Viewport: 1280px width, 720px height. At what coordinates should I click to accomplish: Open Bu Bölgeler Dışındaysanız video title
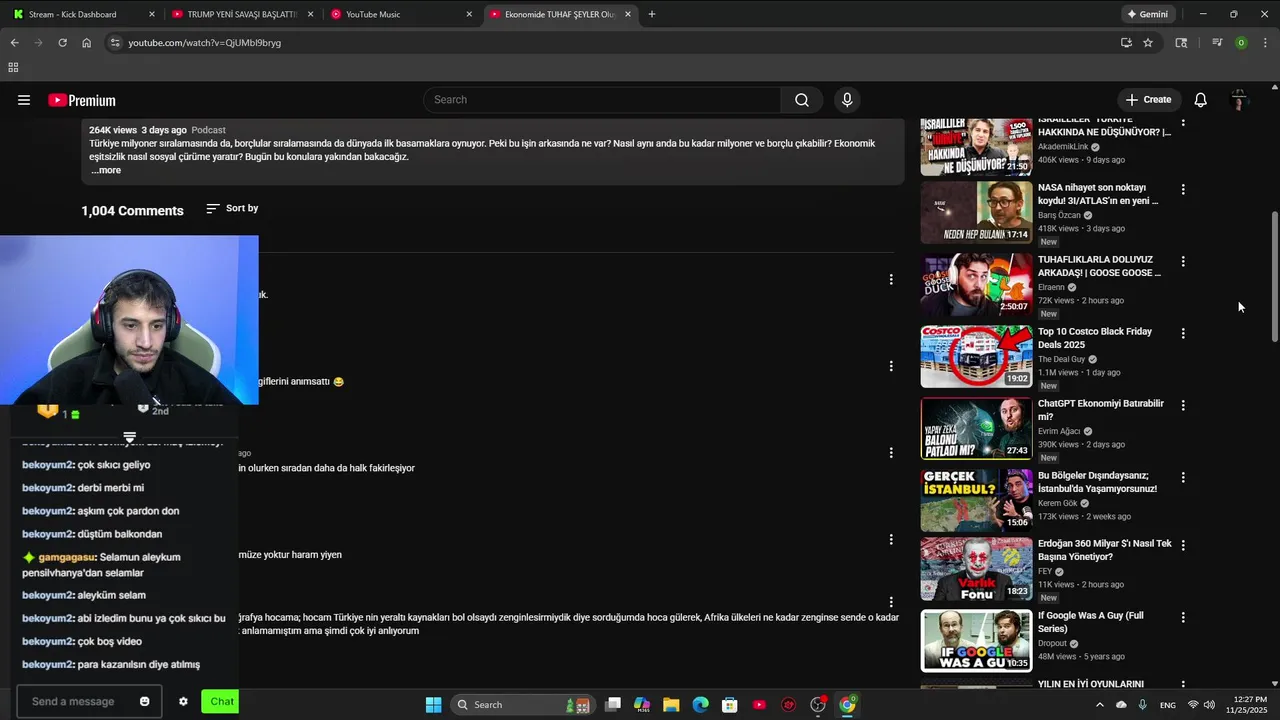(x=1097, y=482)
